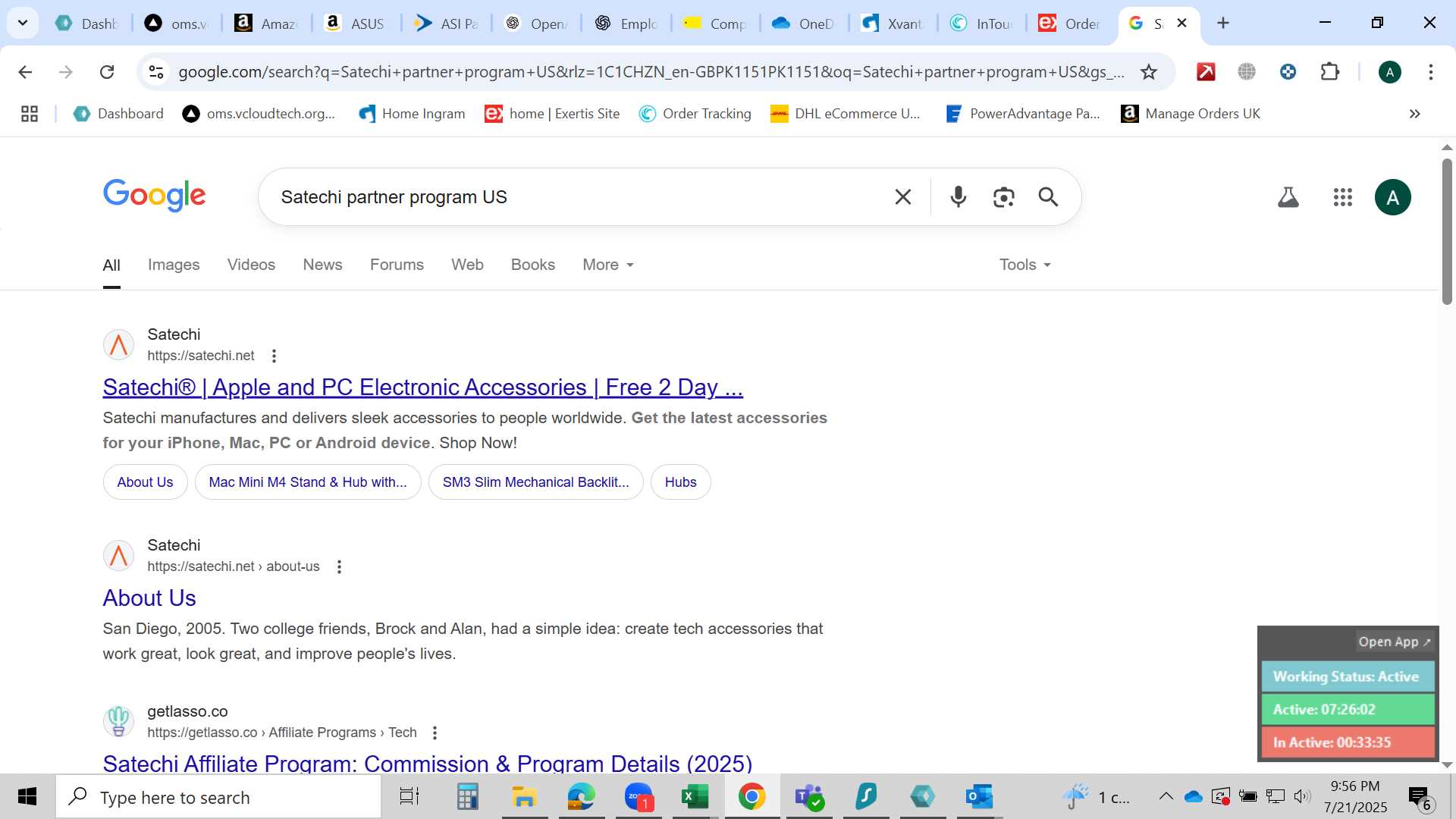Clear the search box with the X icon
This screenshot has height=819, width=1456.
click(902, 197)
